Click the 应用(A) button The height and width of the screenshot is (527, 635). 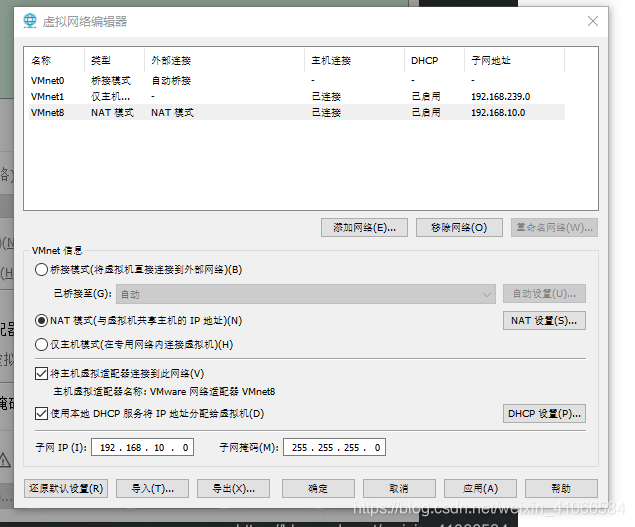(x=480, y=489)
